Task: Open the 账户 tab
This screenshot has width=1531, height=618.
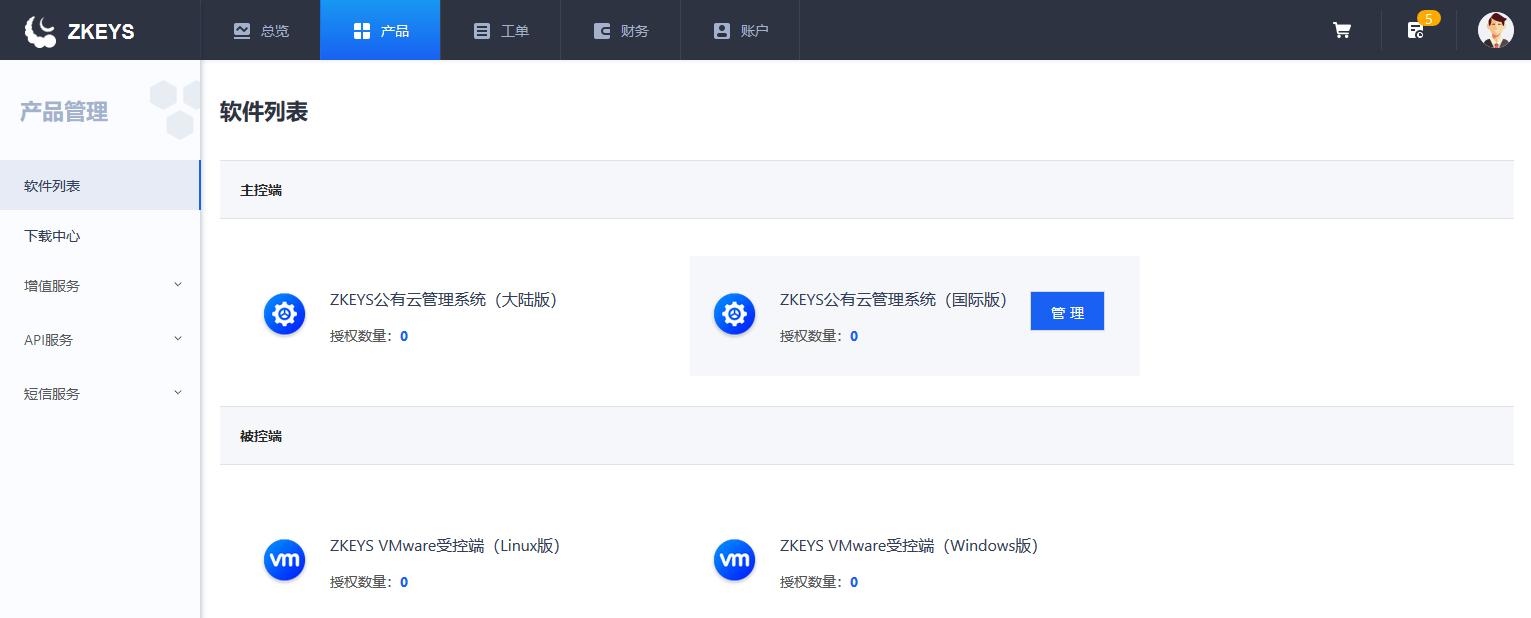Action: point(740,30)
